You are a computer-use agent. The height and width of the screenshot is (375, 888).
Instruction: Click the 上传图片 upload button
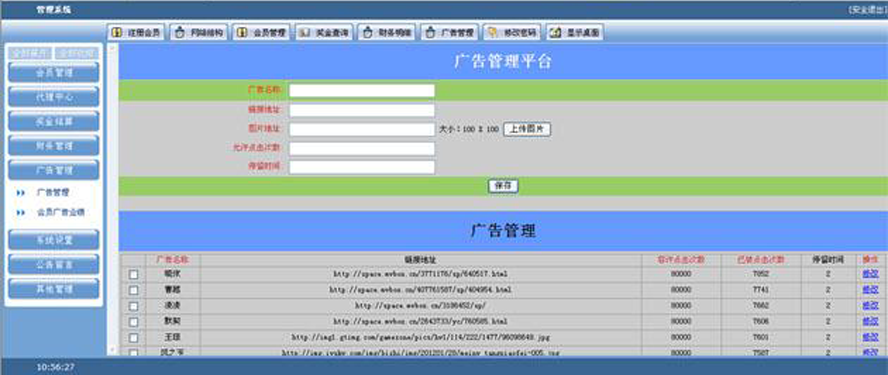point(527,129)
